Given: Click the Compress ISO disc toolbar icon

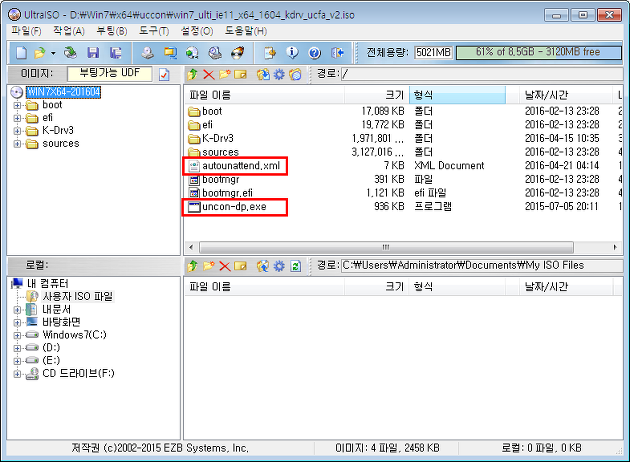Looking at the screenshot, I should 192,53.
